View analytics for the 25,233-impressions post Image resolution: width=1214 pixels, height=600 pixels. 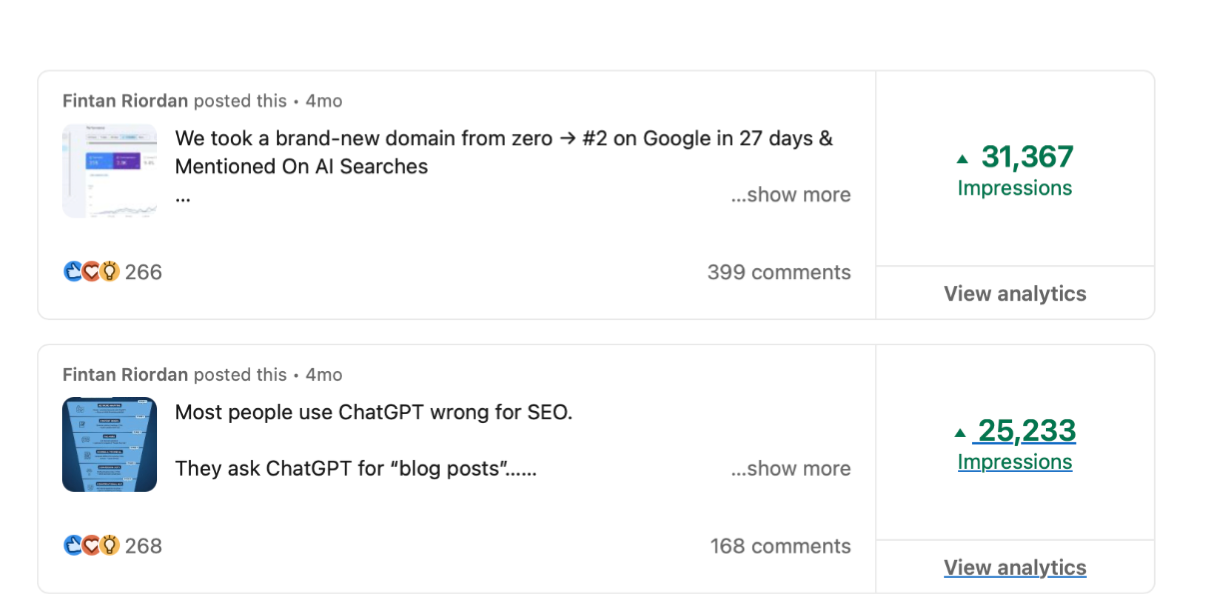click(x=1014, y=568)
